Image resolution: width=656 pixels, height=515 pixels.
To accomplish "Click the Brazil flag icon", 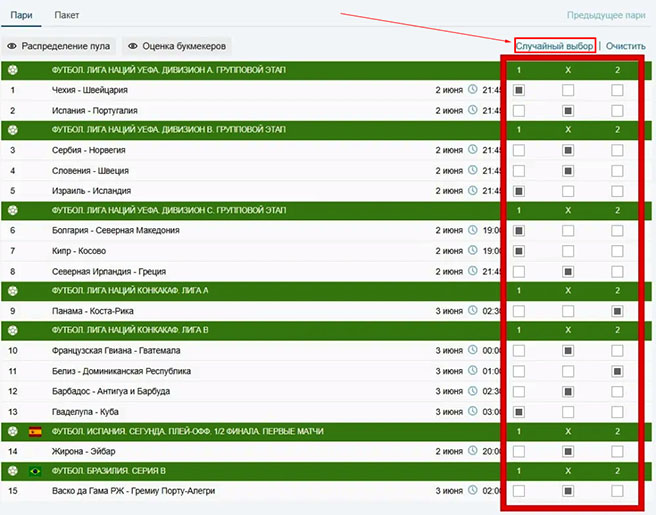I will 35,471.
